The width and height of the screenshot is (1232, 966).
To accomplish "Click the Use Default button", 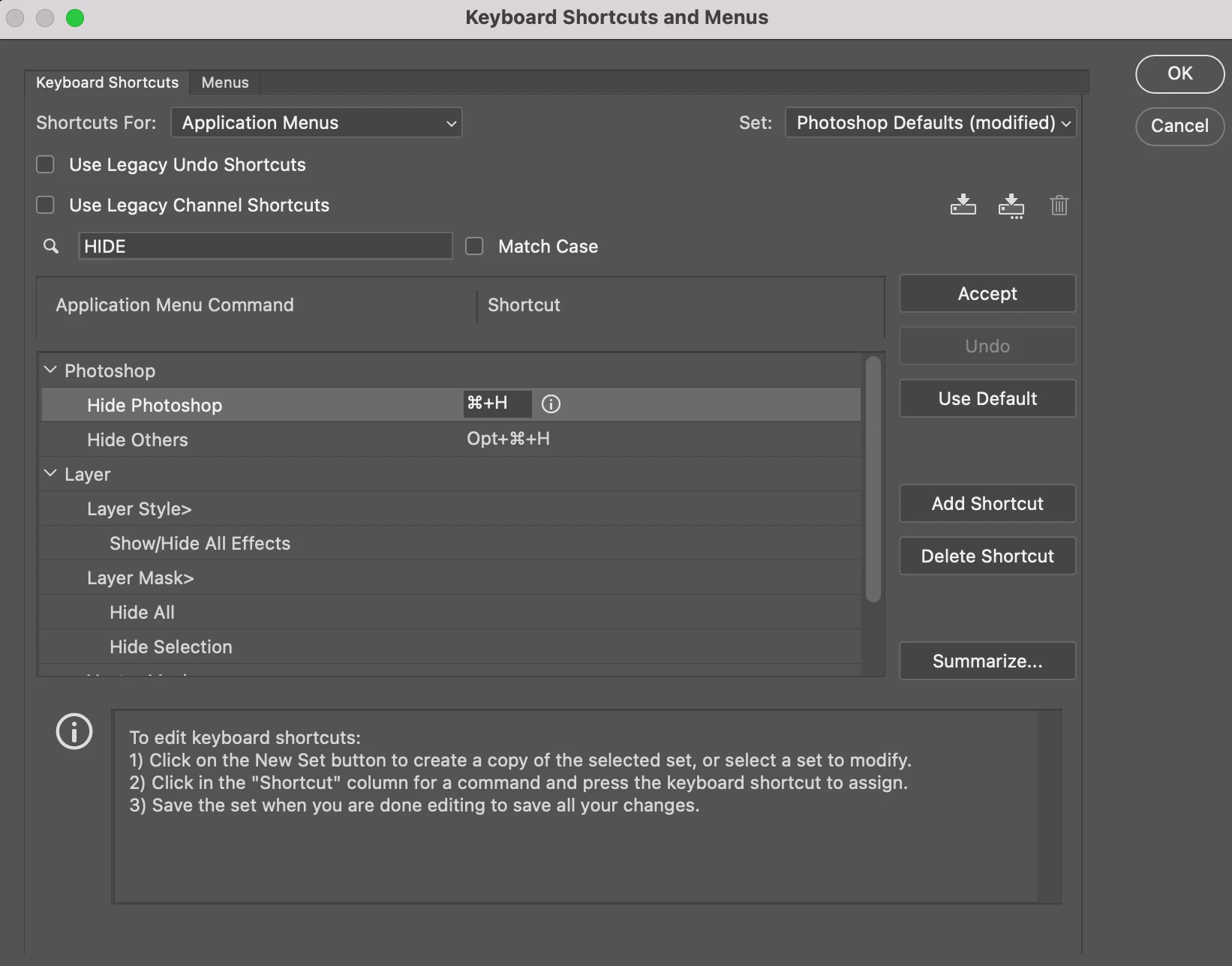I will [x=987, y=398].
